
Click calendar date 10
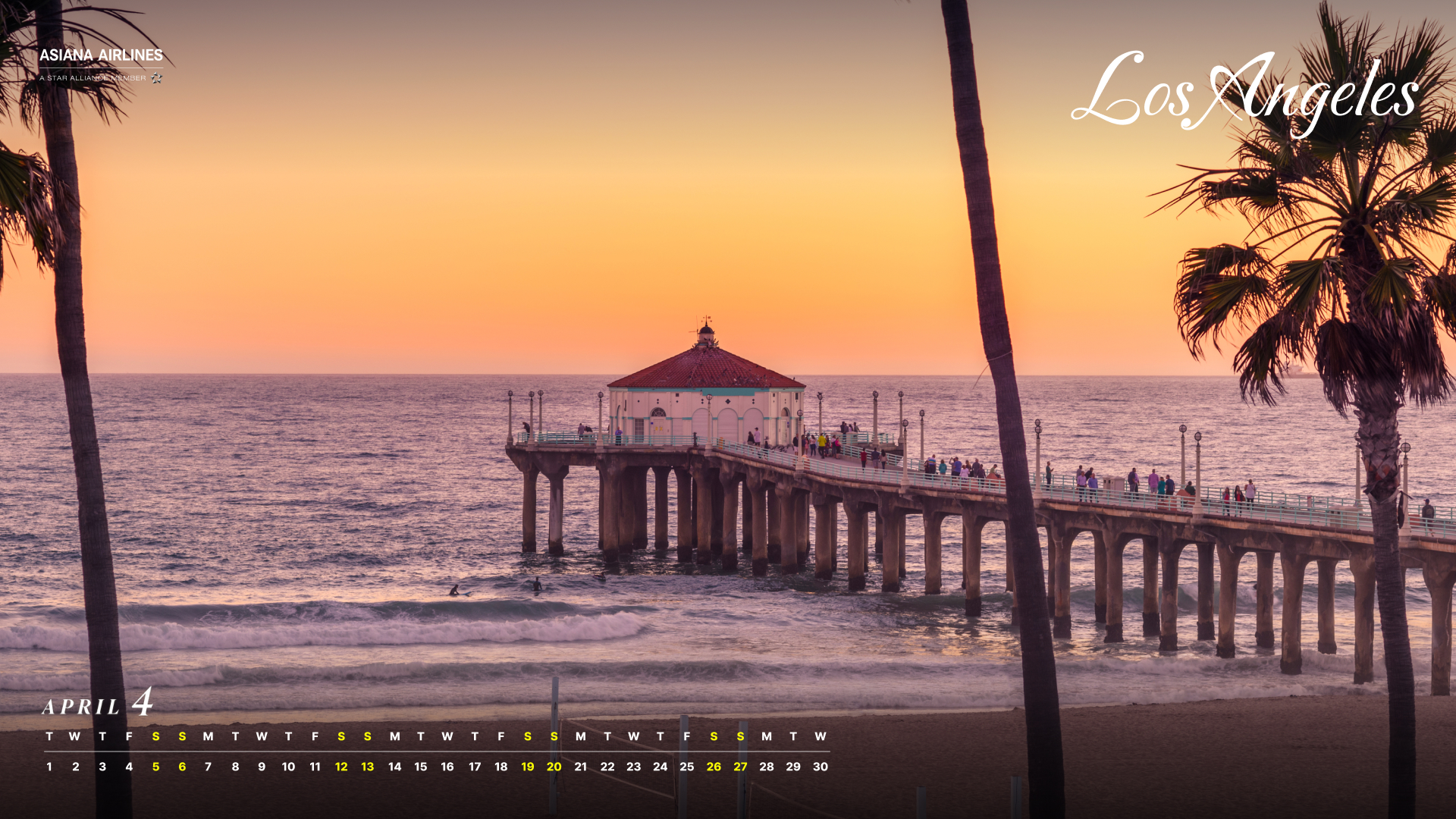[288, 767]
